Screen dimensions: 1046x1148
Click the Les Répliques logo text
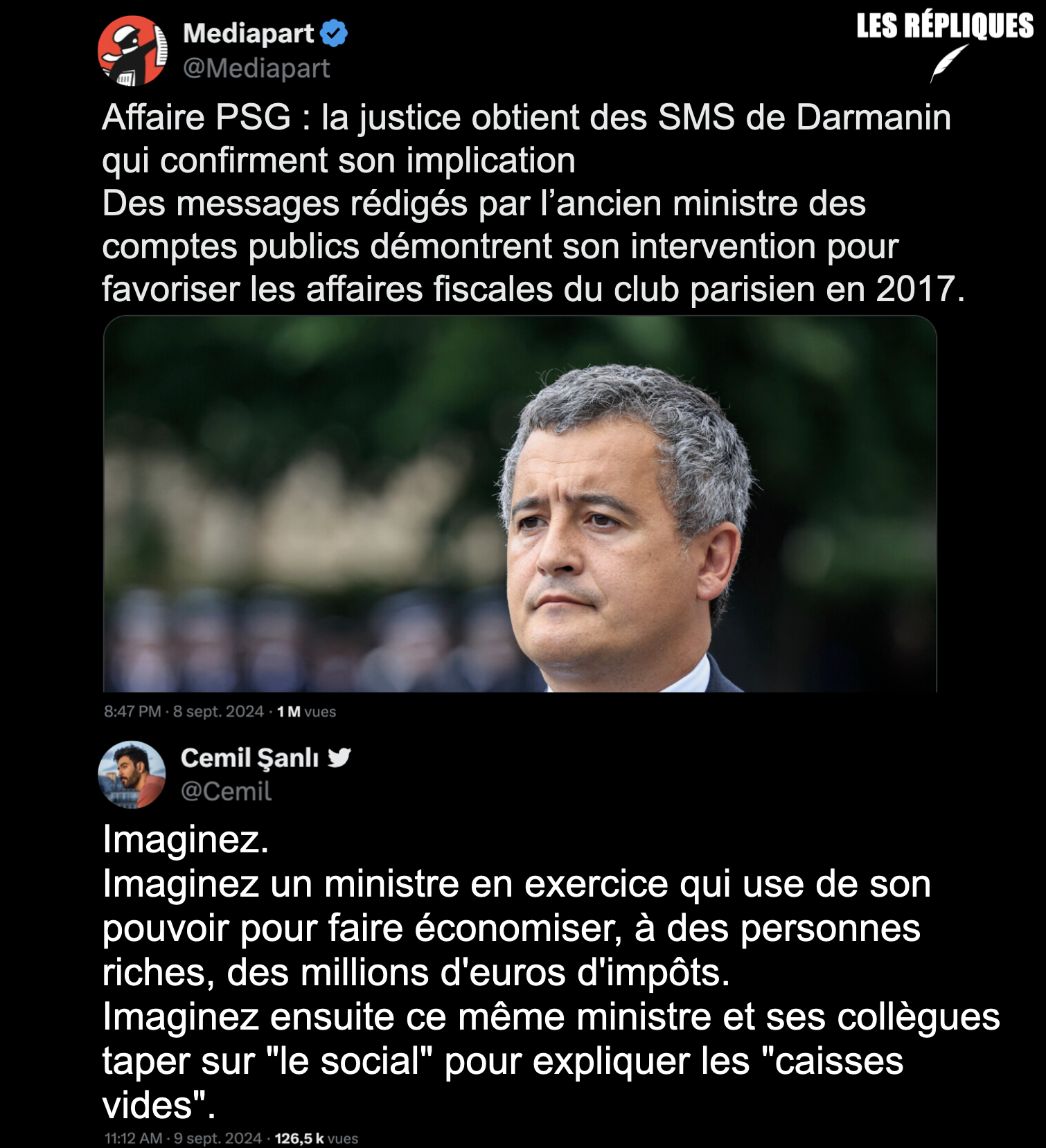945,26
